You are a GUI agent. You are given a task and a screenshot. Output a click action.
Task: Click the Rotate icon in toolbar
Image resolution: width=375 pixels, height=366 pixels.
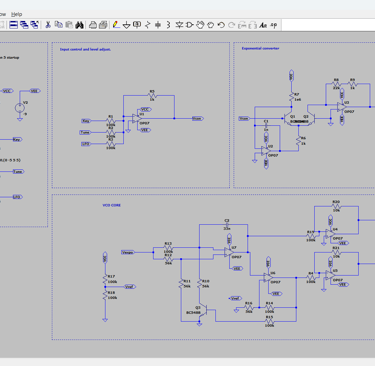pyautogui.click(x=242, y=25)
